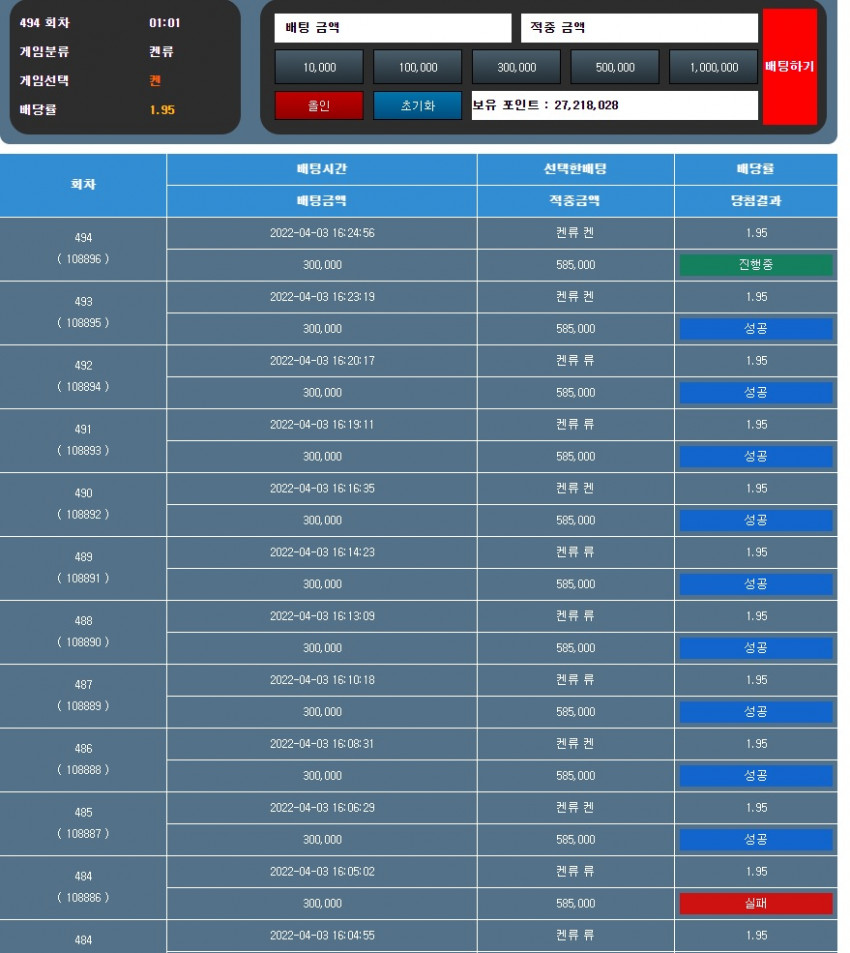
Task: Select the timestamp 2022-04-03 16:16:35
Action: tap(322, 488)
